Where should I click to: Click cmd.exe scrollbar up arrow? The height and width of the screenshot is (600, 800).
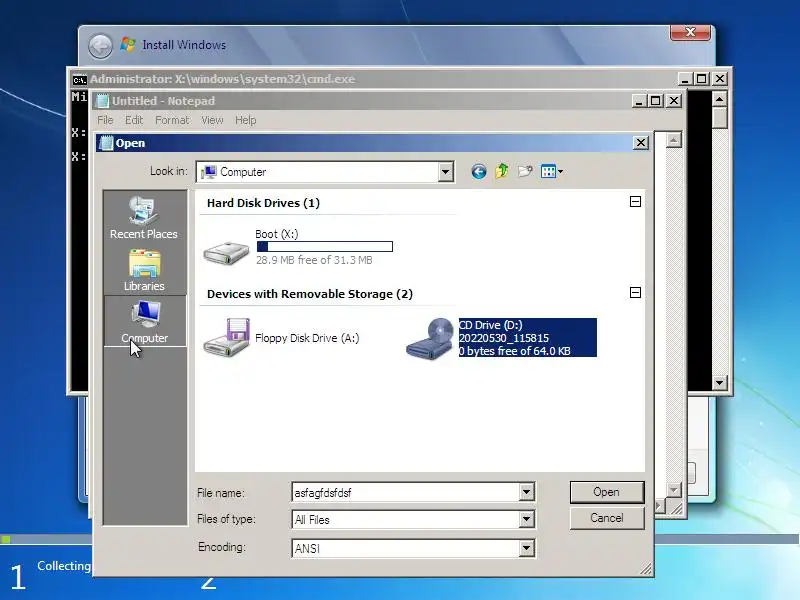point(719,98)
